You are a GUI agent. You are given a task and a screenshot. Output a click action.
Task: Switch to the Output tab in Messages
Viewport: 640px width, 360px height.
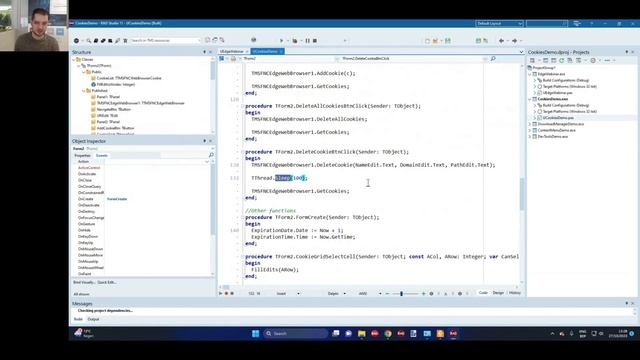click(93, 319)
